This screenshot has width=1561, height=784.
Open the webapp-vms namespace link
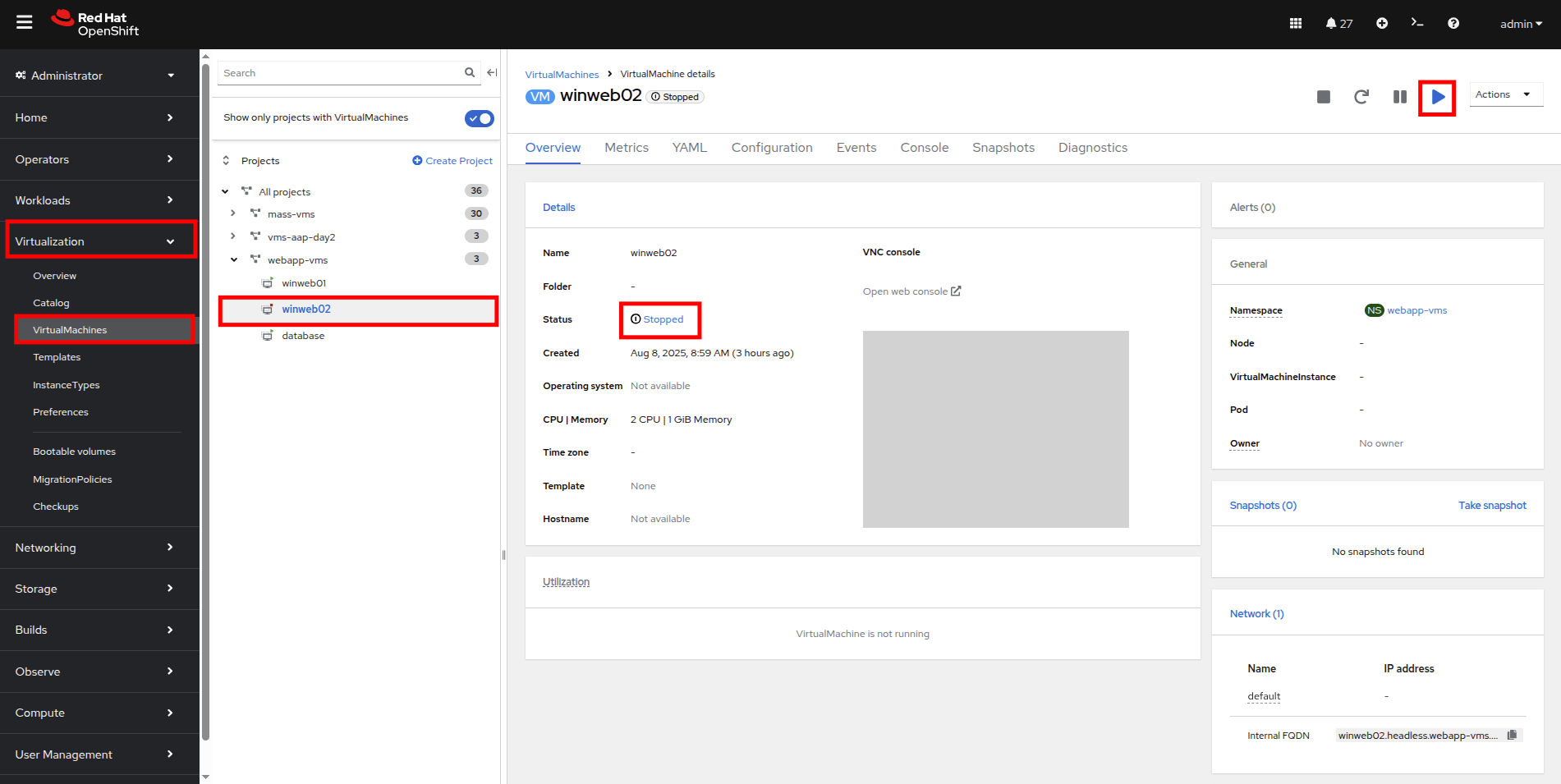[x=1417, y=310]
